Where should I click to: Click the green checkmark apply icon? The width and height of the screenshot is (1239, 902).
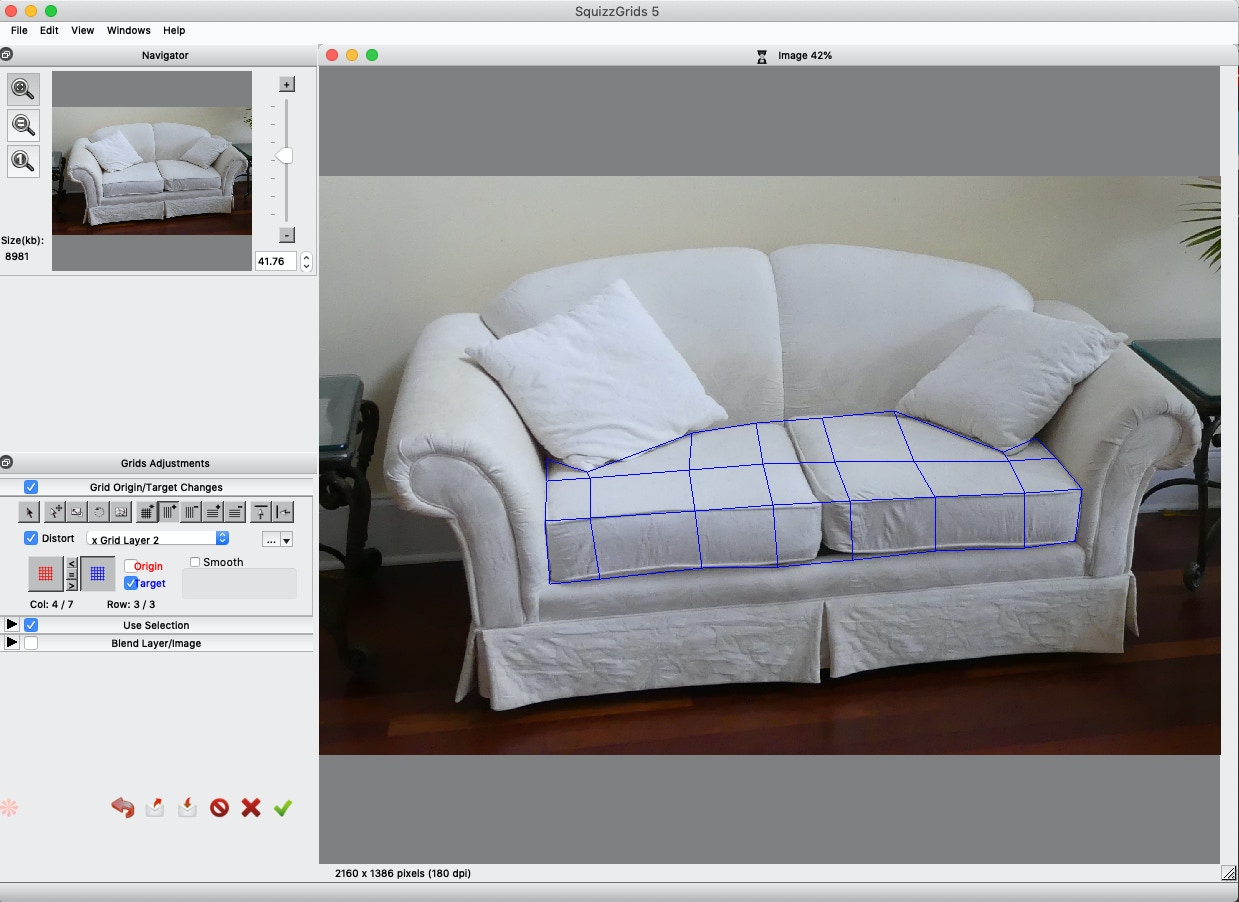283,807
